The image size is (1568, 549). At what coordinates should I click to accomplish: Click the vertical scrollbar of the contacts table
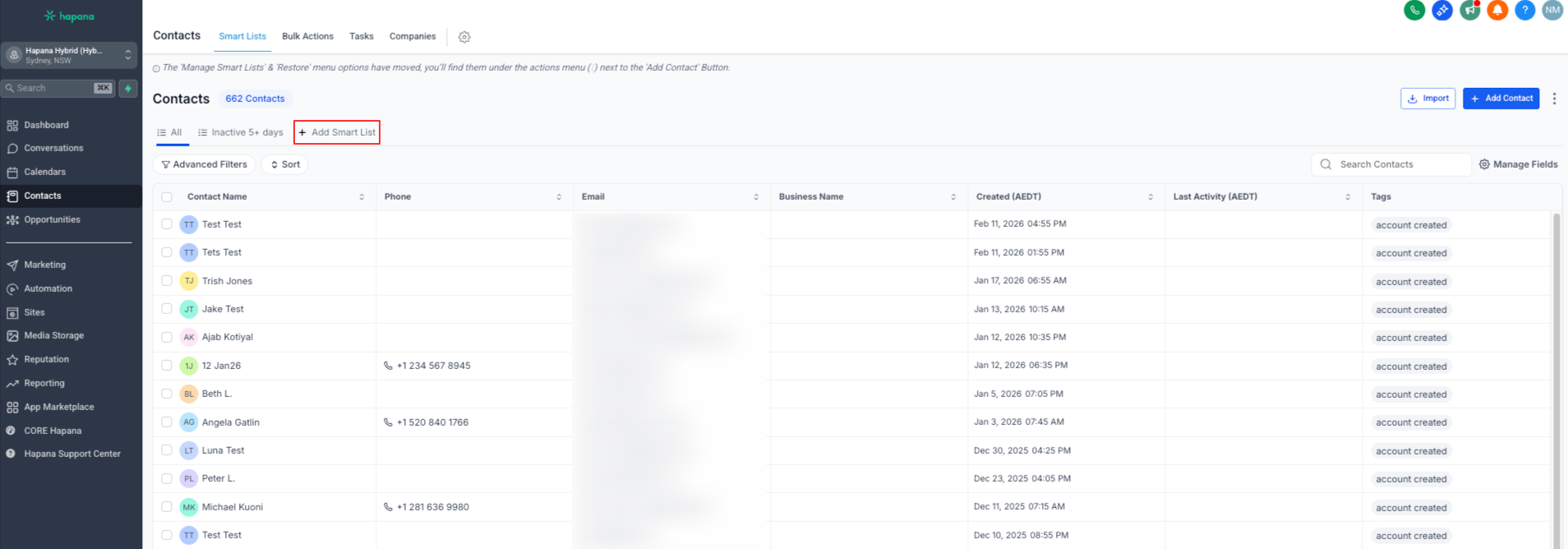[1556, 370]
